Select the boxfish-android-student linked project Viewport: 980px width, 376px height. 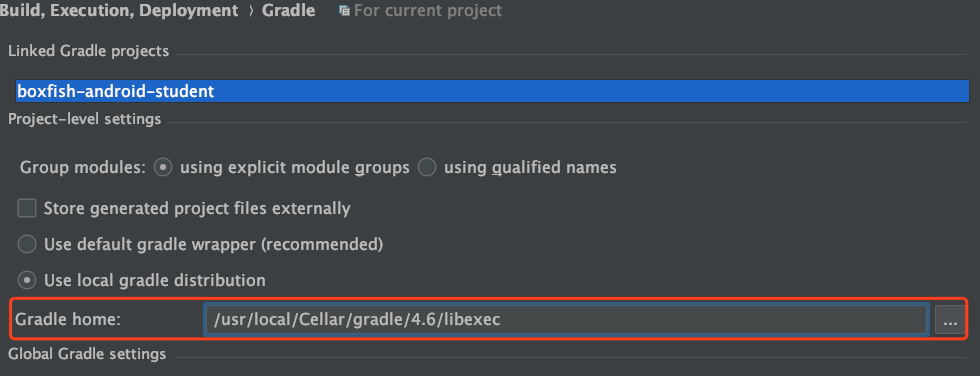492,91
